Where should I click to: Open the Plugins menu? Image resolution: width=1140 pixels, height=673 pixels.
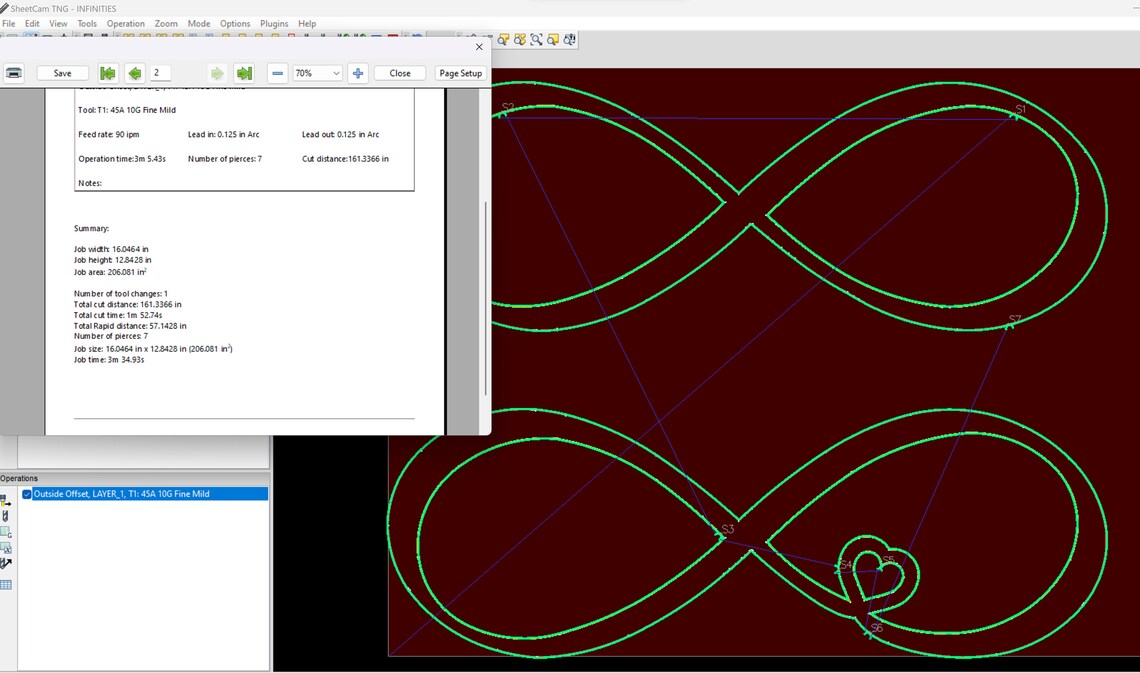click(x=274, y=23)
